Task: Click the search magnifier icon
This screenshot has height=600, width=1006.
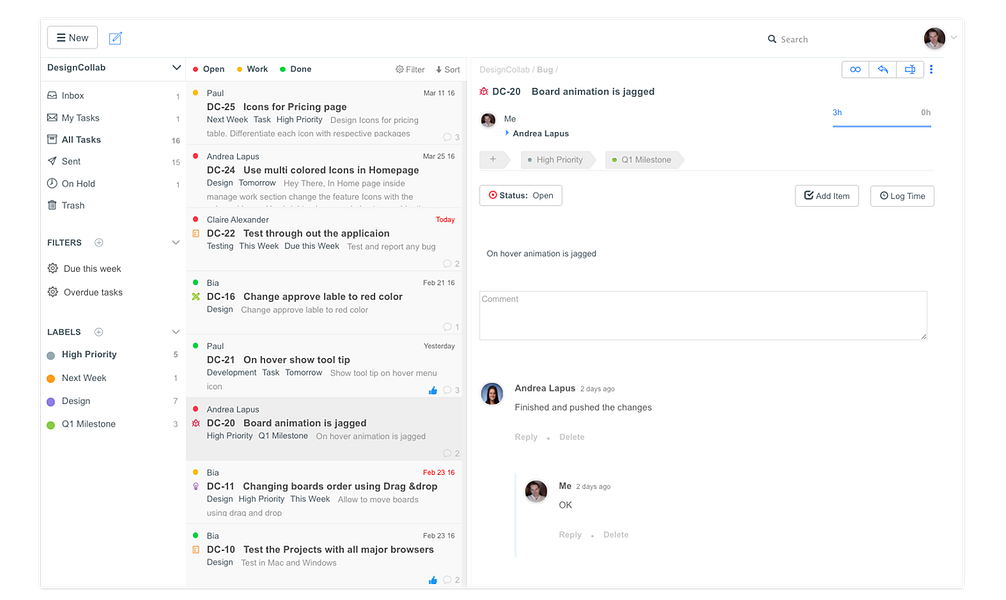Action: click(x=772, y=39)
